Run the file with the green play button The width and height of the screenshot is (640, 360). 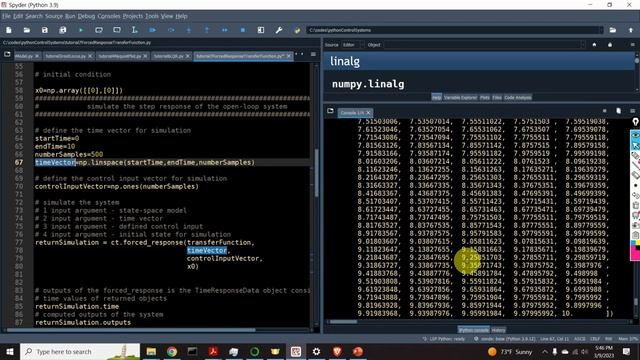point(81,30)
